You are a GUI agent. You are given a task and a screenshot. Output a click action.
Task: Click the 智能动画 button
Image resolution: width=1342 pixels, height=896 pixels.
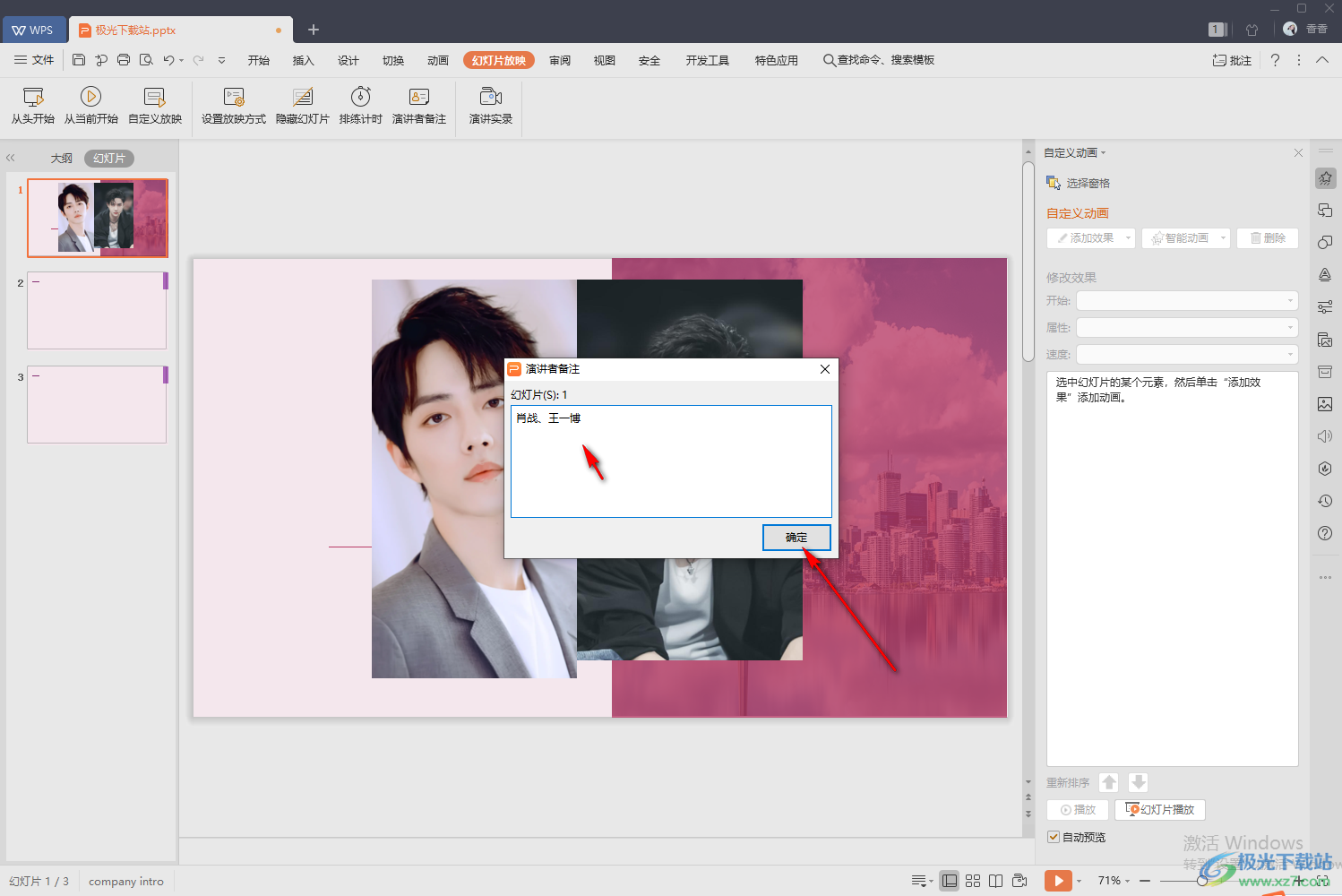1185,238
